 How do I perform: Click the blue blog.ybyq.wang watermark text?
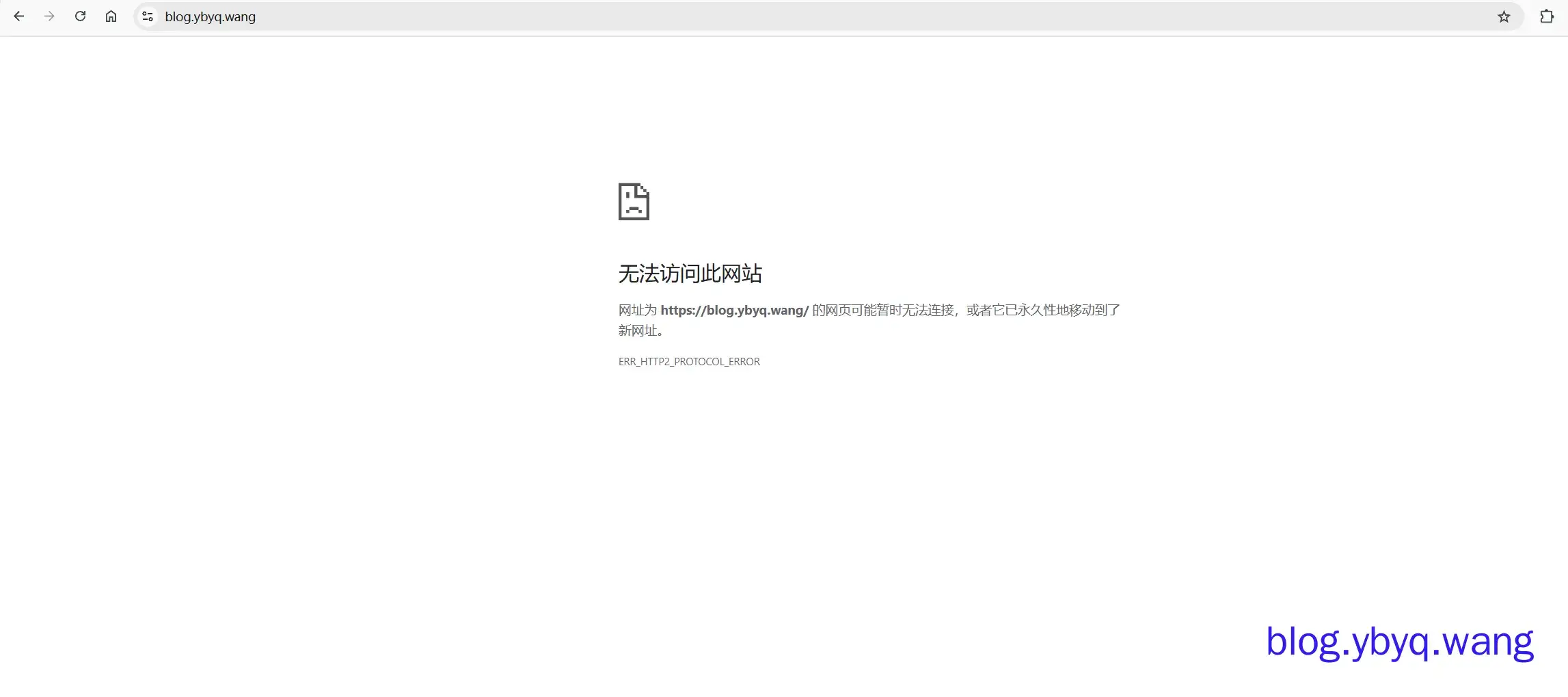tap(1399, 642)
